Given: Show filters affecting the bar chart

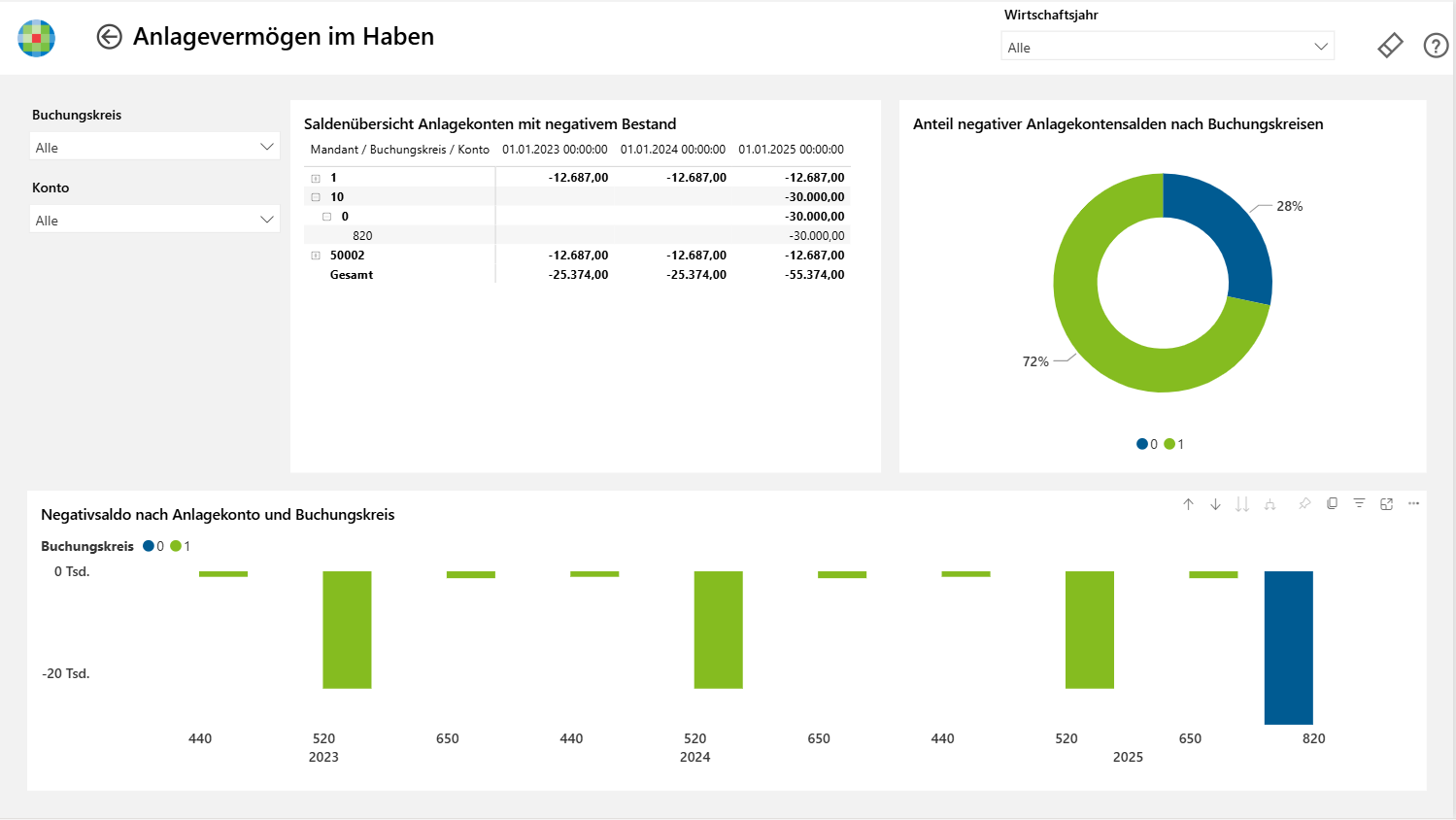Looking at the screenshot, I should point(1359,503).
